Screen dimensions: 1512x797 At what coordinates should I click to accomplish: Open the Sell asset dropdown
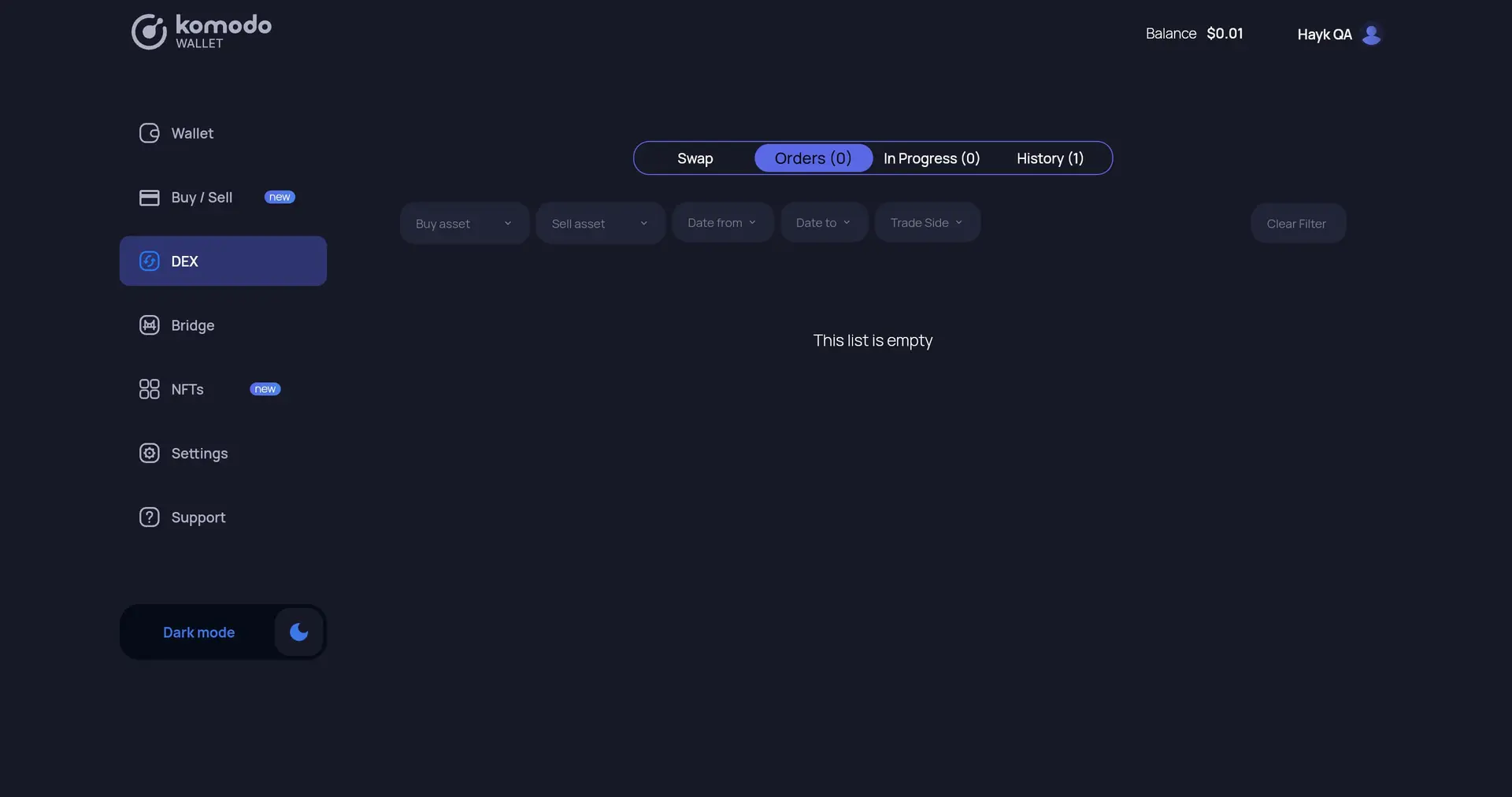click(x=600, y=223)
